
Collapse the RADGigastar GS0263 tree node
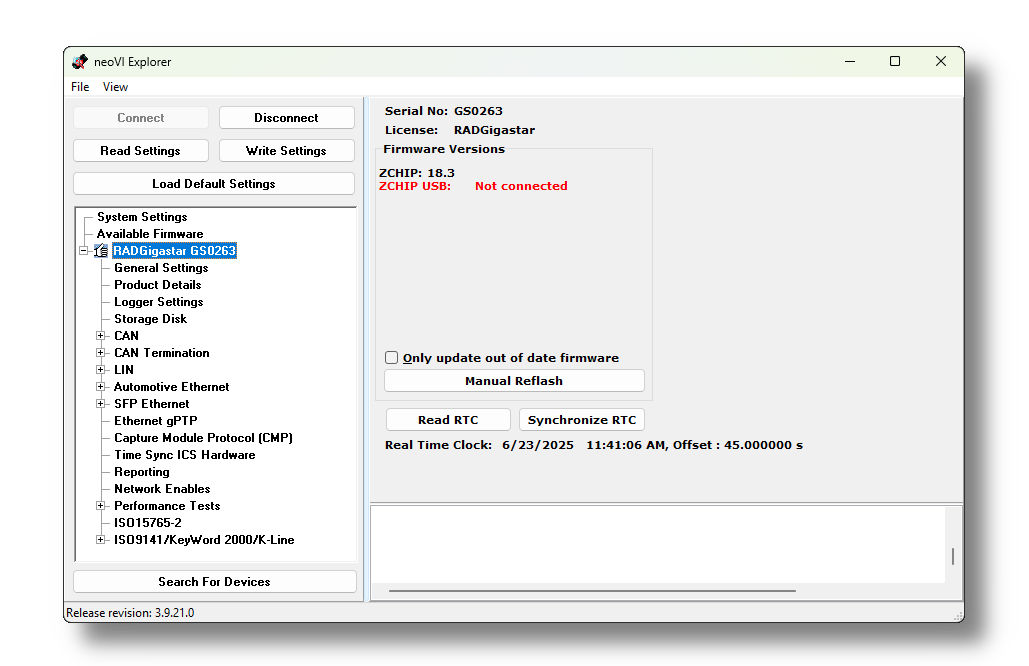click(83, 251)
